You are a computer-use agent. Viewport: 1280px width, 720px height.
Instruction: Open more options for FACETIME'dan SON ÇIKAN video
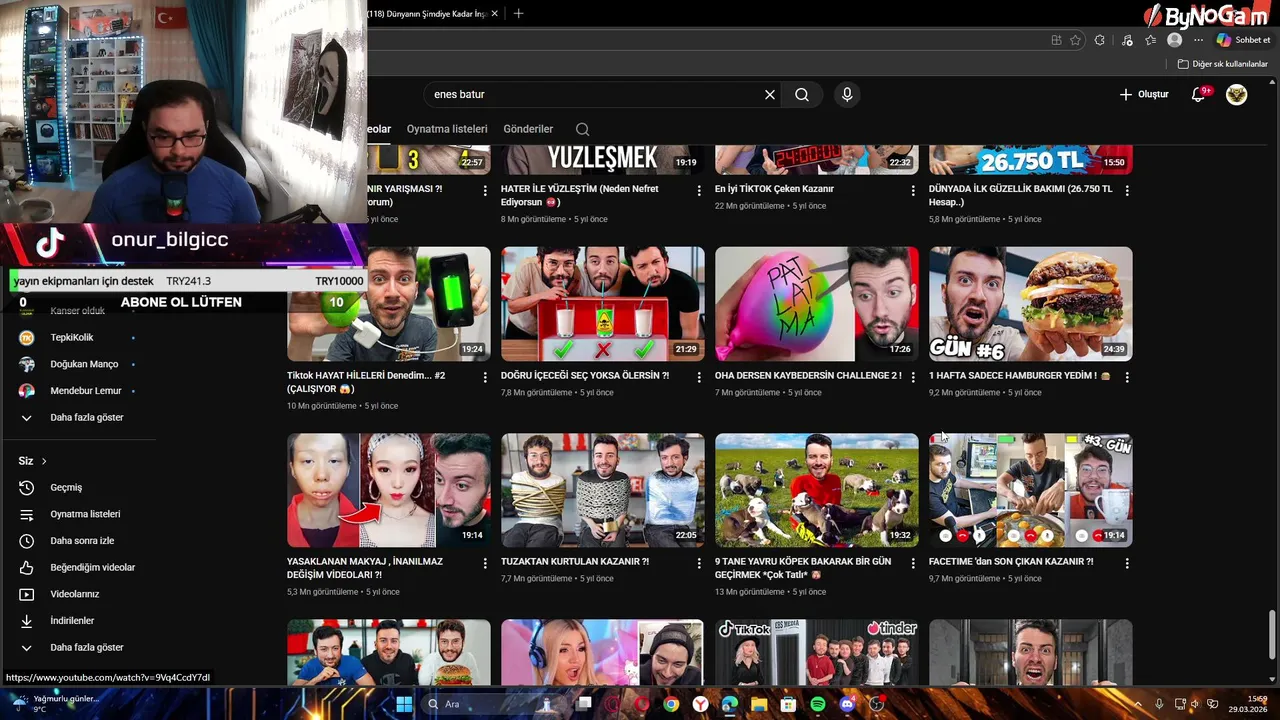tap(1127, 563)
